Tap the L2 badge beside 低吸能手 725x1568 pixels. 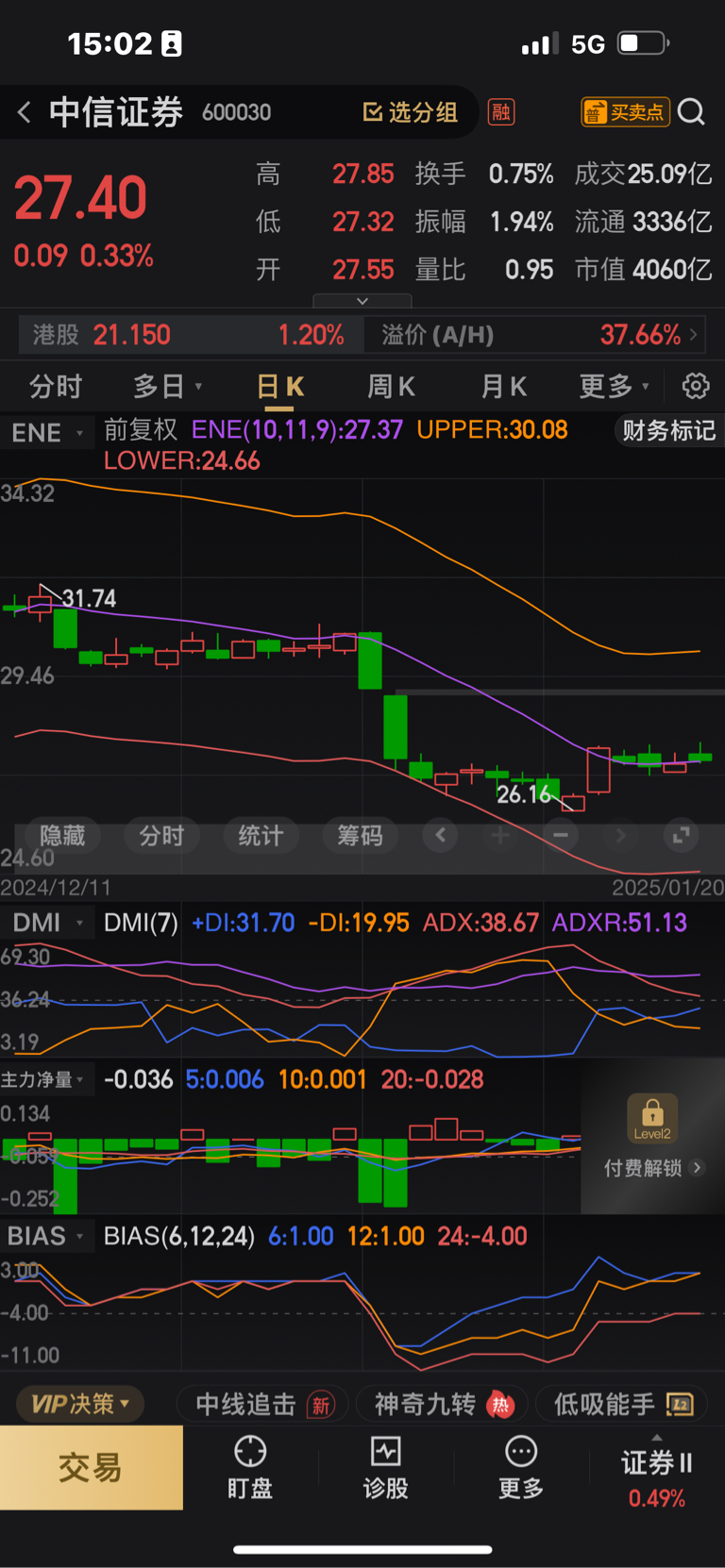point(680,1405)
